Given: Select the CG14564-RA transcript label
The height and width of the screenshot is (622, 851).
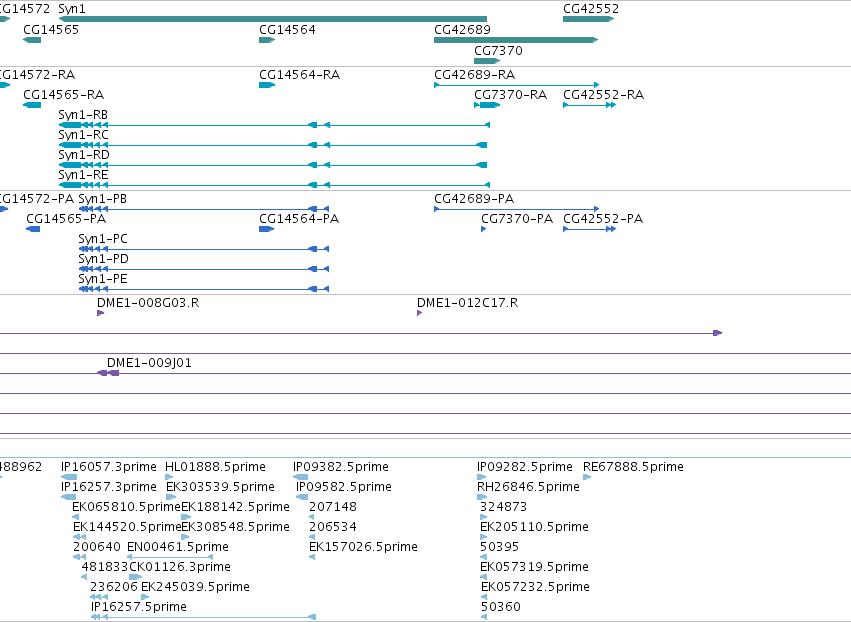Looking at the screenshot, I should (300, 75).
